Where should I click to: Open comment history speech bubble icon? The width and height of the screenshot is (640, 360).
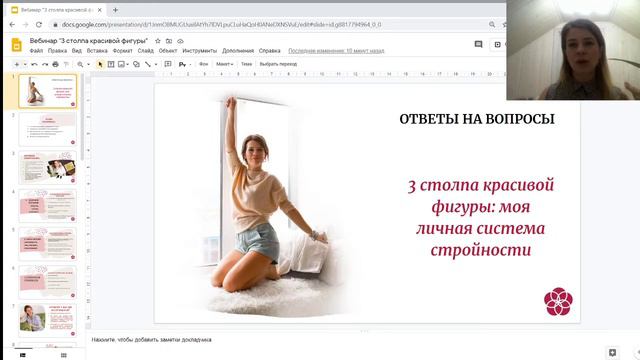(478, 44)
